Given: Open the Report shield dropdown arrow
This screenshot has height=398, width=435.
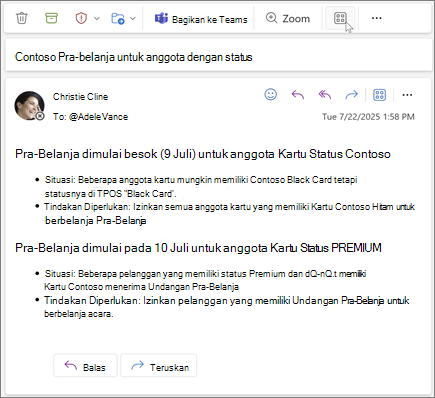Looking at the screenshot, I should (x=97, y=18).
